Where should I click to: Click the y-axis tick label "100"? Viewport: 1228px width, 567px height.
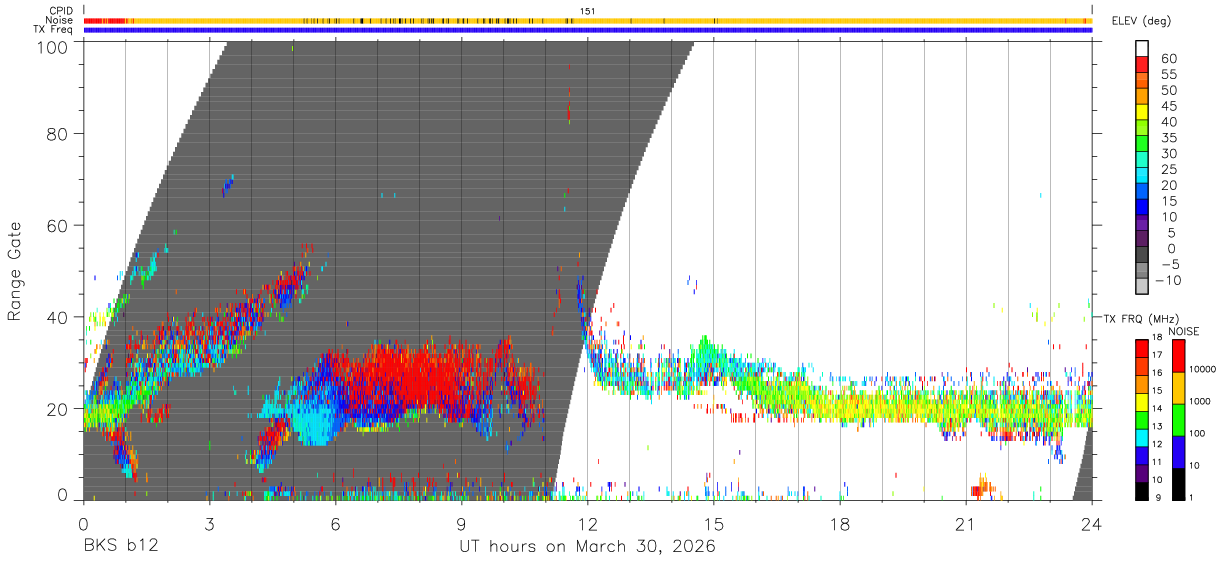pyautogui.click(x=50, y=47)
